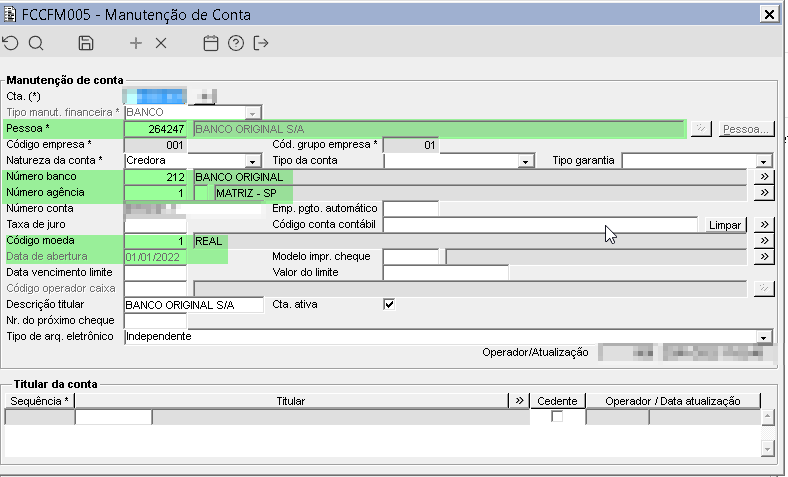Click Cód. grupo empresa field 01
The width and height of the screenshot is (788, 477).
point(411,145)
